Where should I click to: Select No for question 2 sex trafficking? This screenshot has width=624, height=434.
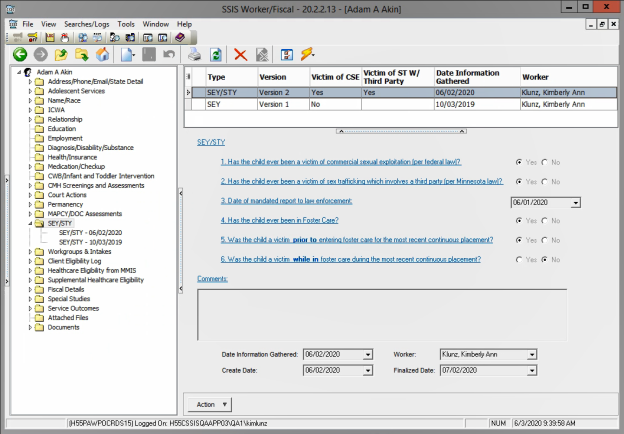[x=544, y=181]
